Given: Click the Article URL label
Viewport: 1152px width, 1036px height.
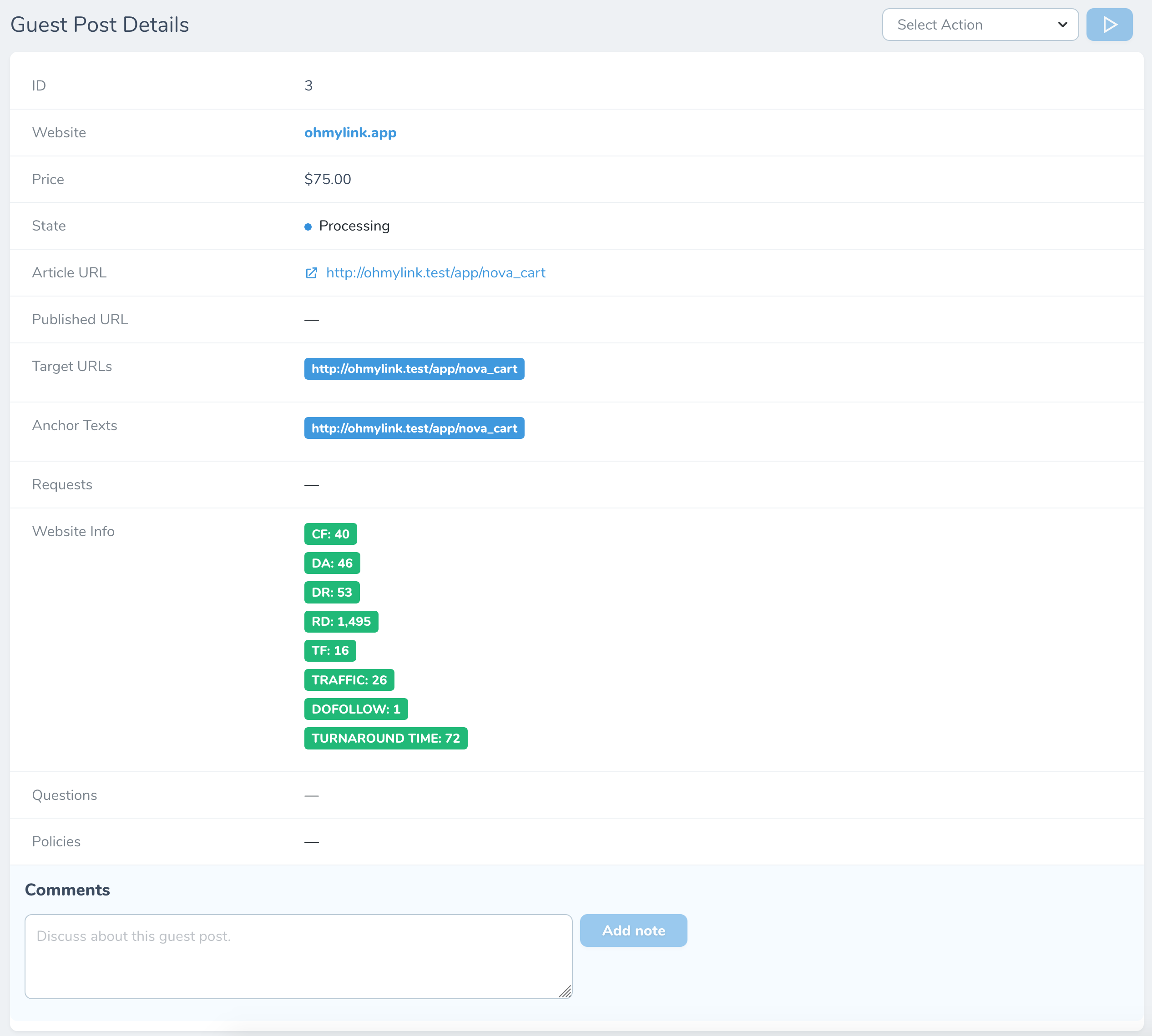Looking at the screenshot, I should 69,273.
